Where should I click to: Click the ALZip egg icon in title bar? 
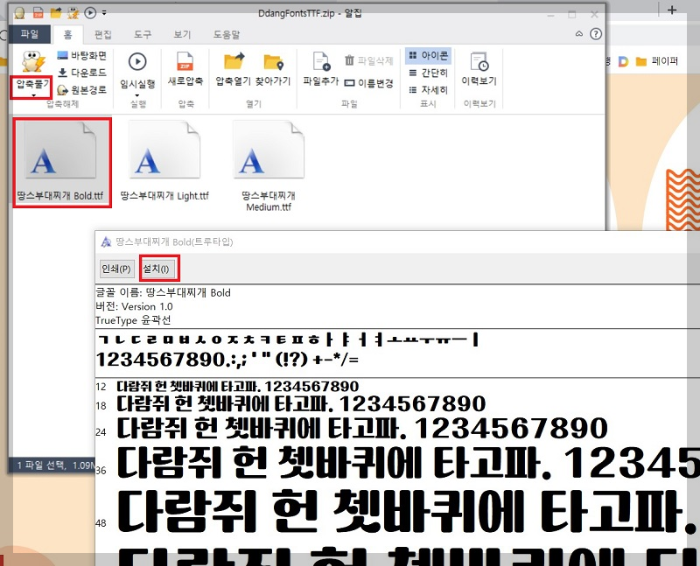[x=19, y=13]
